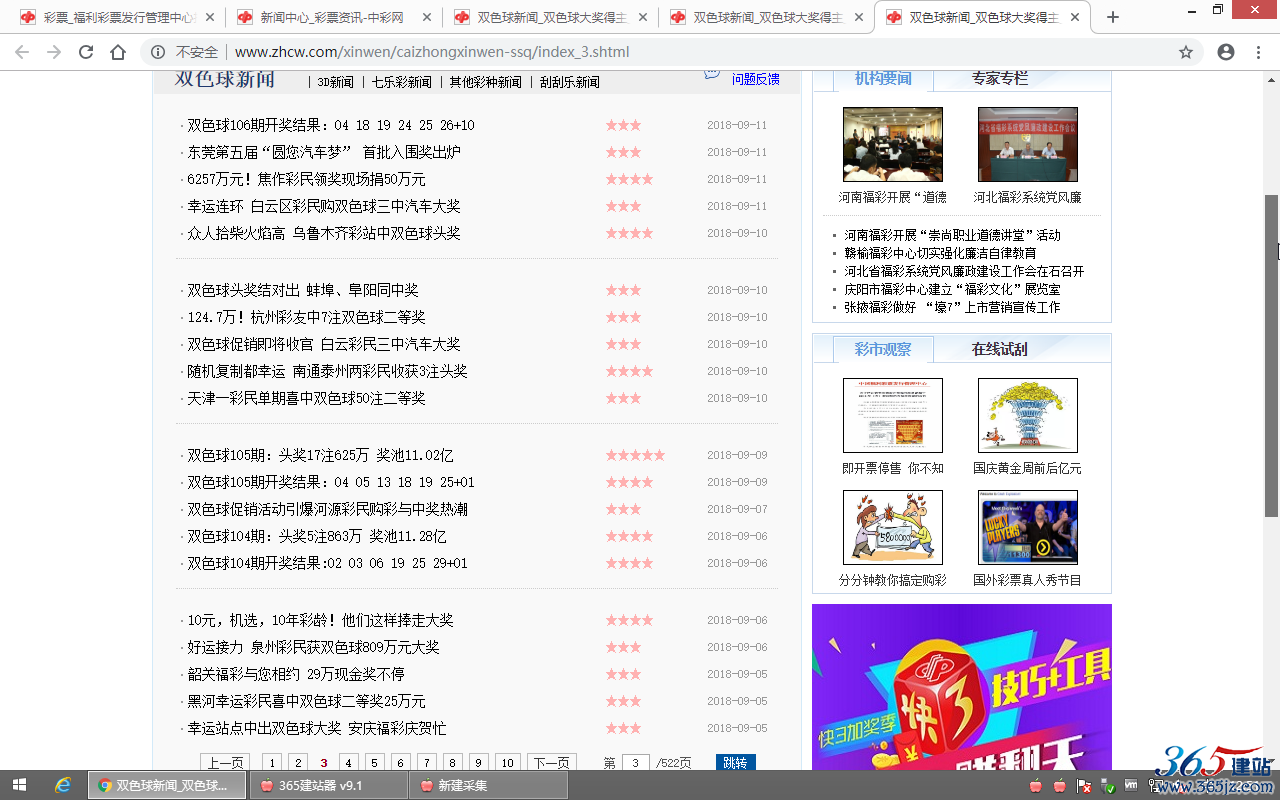Switch to the 彩票_福利彩票发行管理中心 tab

(118, 17)
